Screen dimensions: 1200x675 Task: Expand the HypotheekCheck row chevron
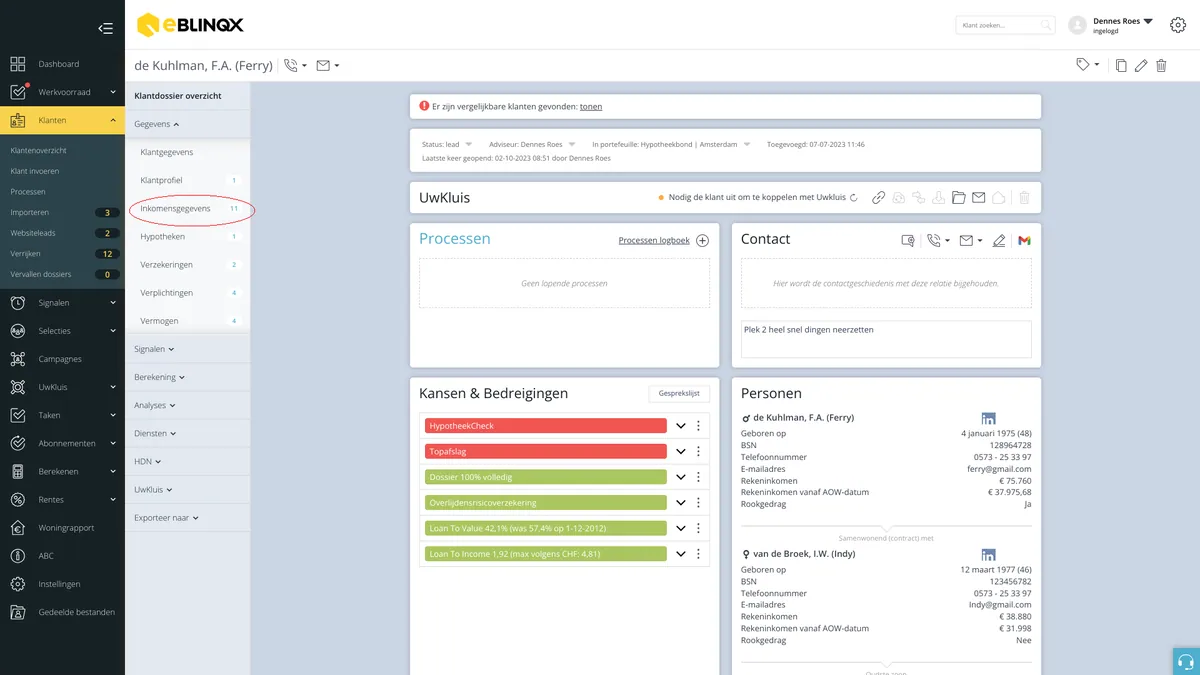[681, 426]
